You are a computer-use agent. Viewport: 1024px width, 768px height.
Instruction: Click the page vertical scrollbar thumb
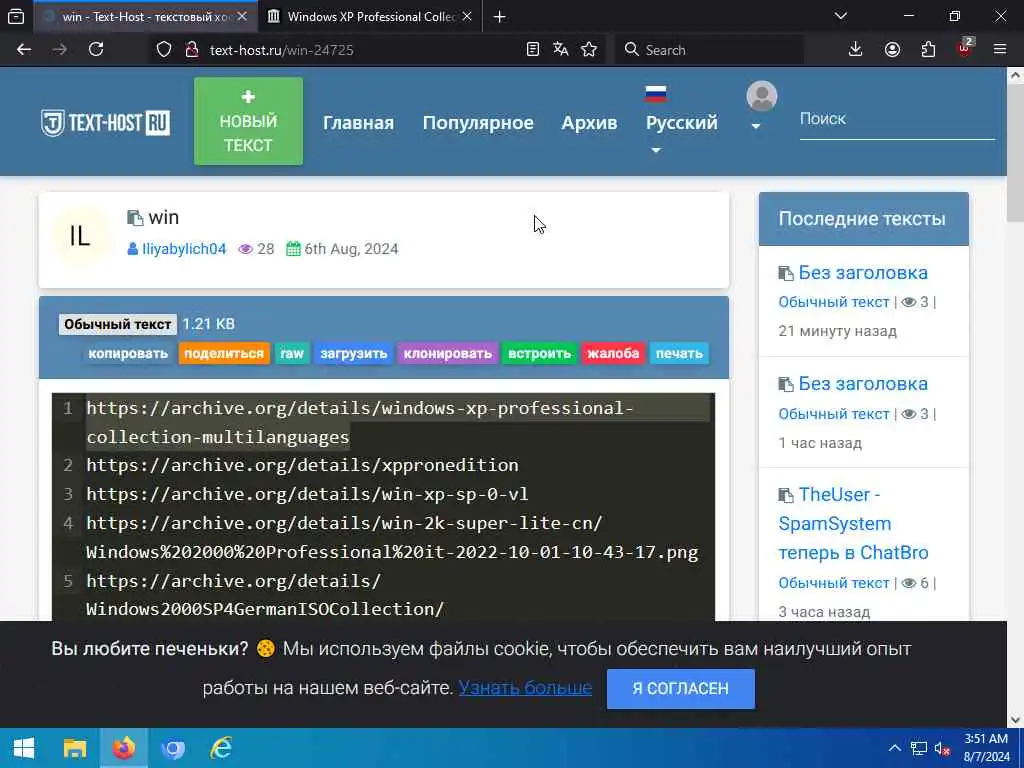1016,153
